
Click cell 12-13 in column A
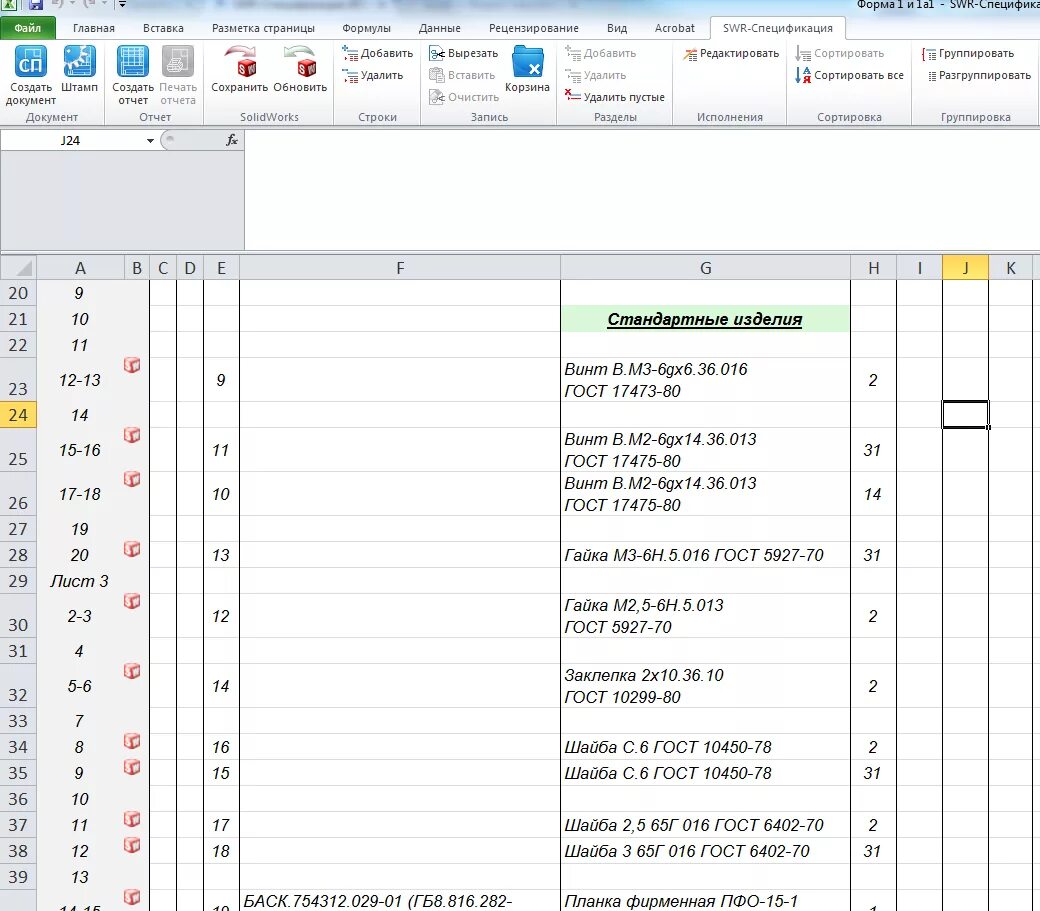click(x=80, y=380)
